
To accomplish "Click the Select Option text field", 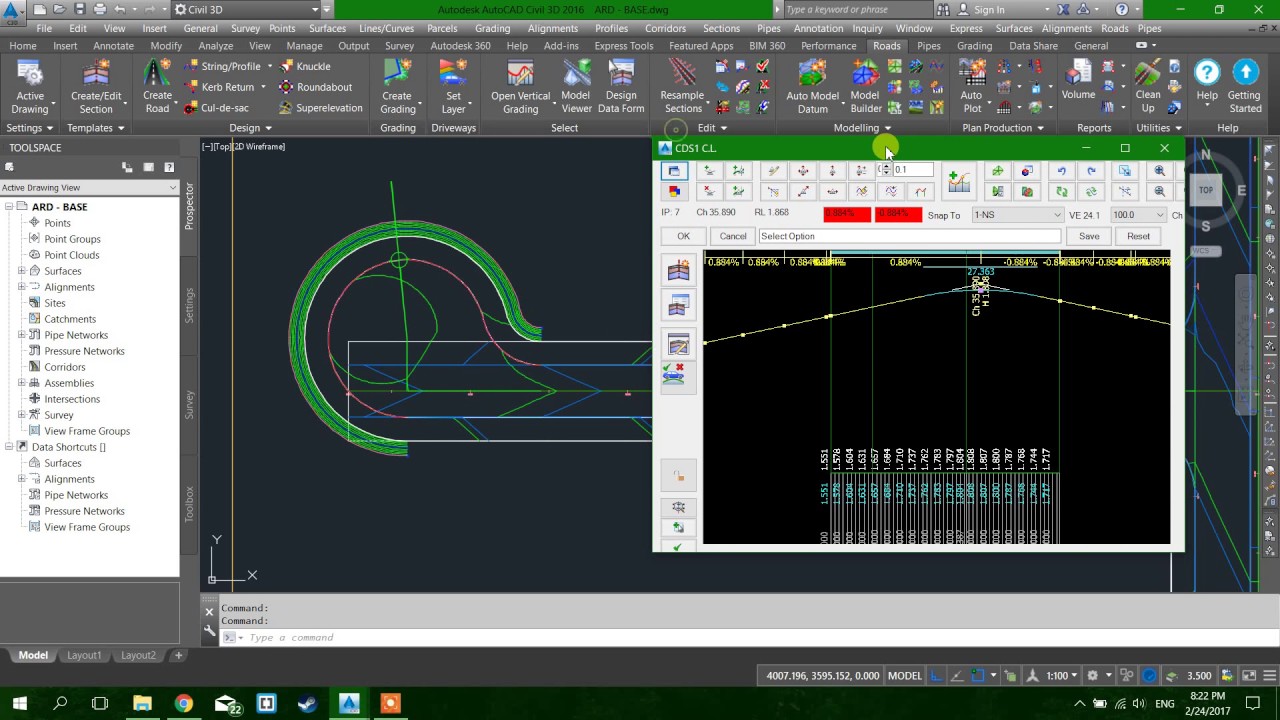I will pos(908,236).
